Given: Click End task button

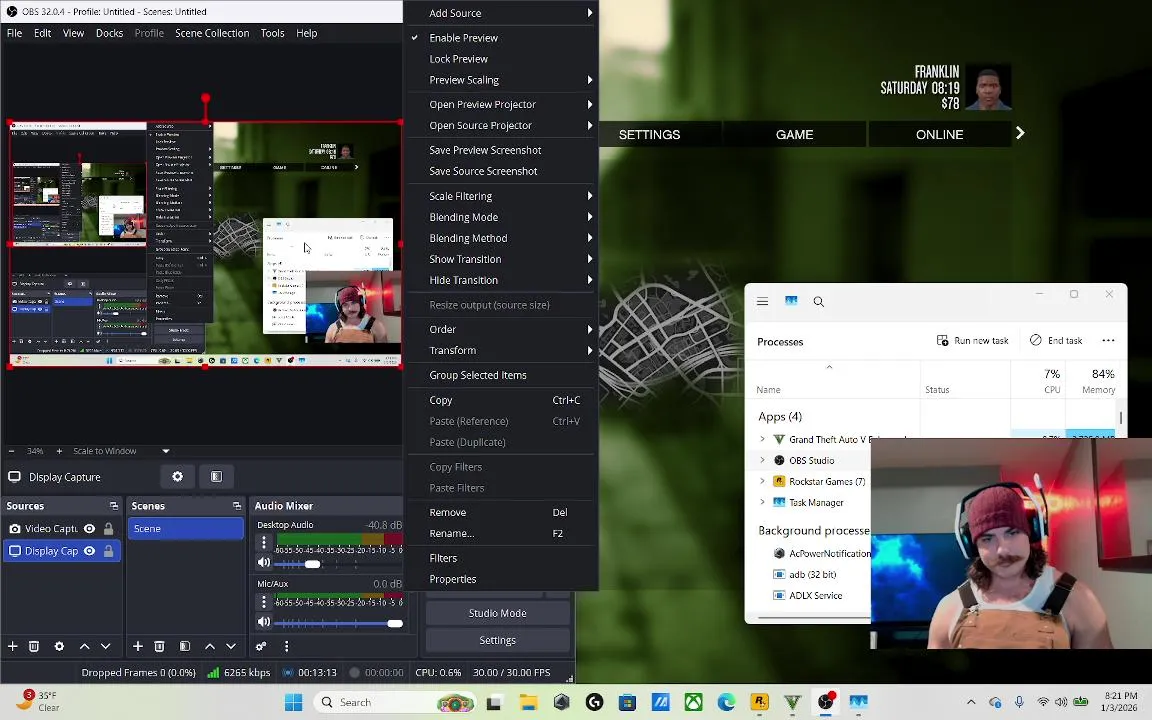Looking at the screenshot, I should 1056,341.
